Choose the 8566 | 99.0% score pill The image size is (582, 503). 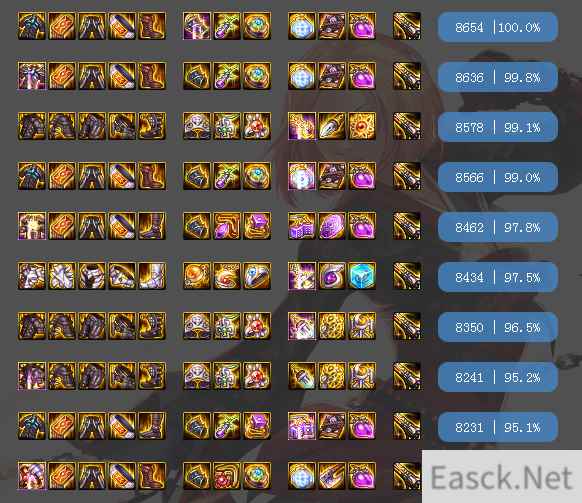click(498, 177)
